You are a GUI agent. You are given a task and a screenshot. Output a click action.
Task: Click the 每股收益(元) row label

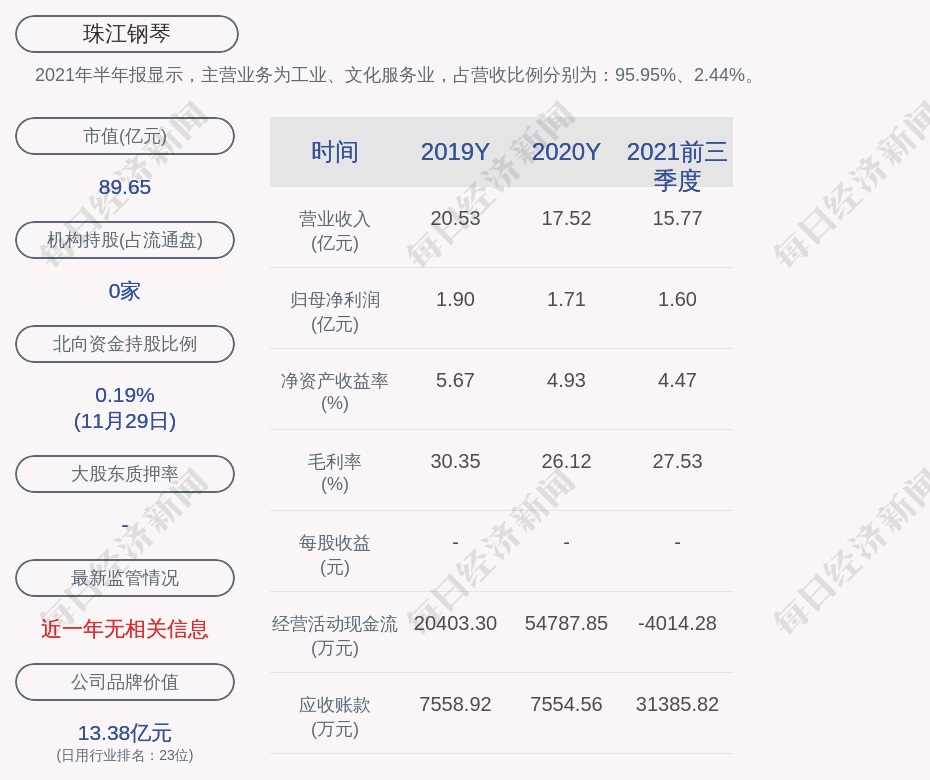click(x=335, y=555)
